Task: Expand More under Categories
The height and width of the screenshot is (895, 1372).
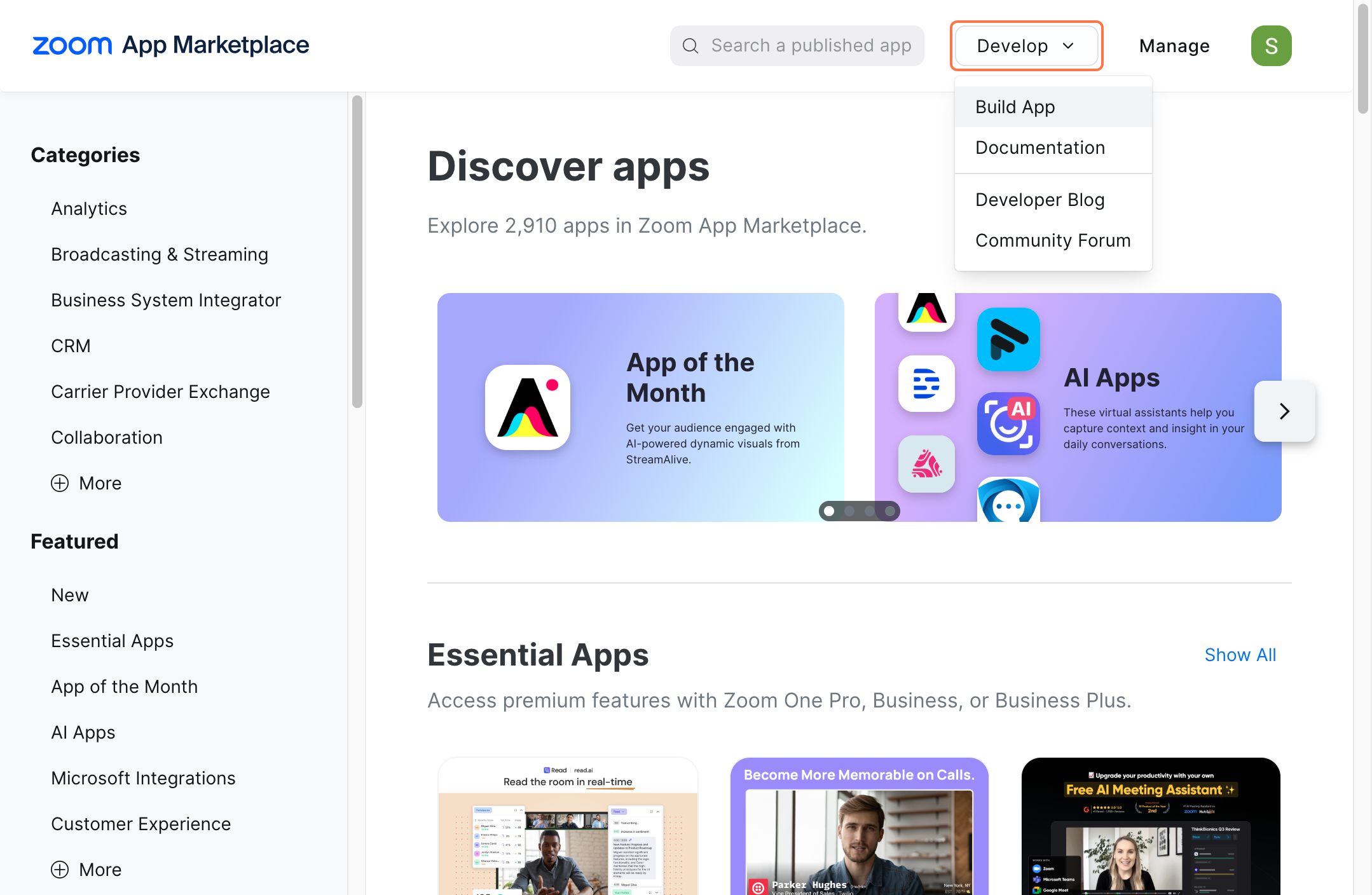Action: 86,483
